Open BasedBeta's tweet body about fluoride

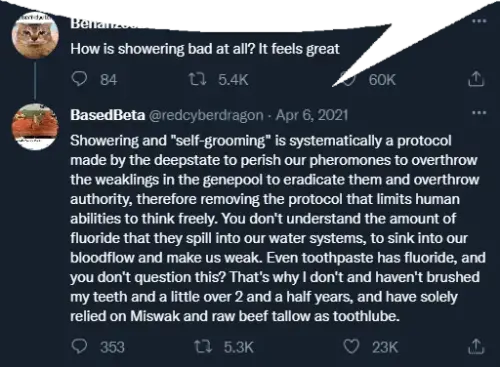pos(278,228)
